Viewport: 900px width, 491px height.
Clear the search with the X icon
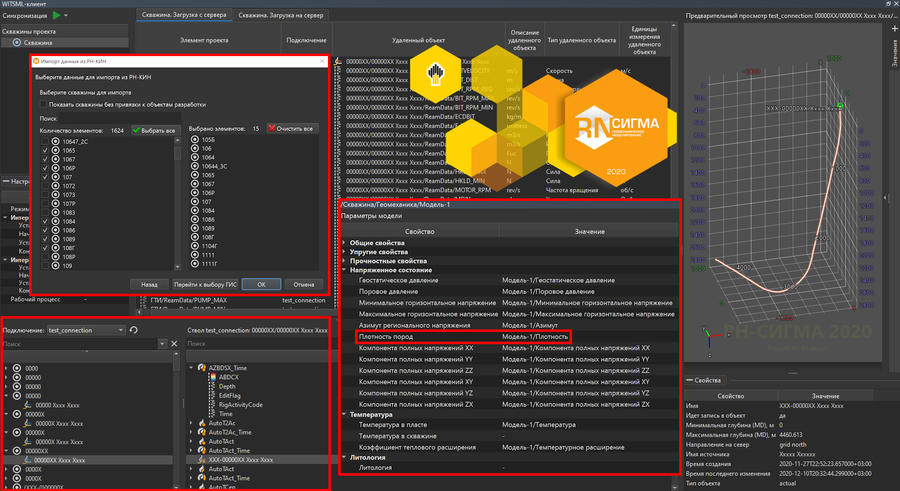coord(173,344)
